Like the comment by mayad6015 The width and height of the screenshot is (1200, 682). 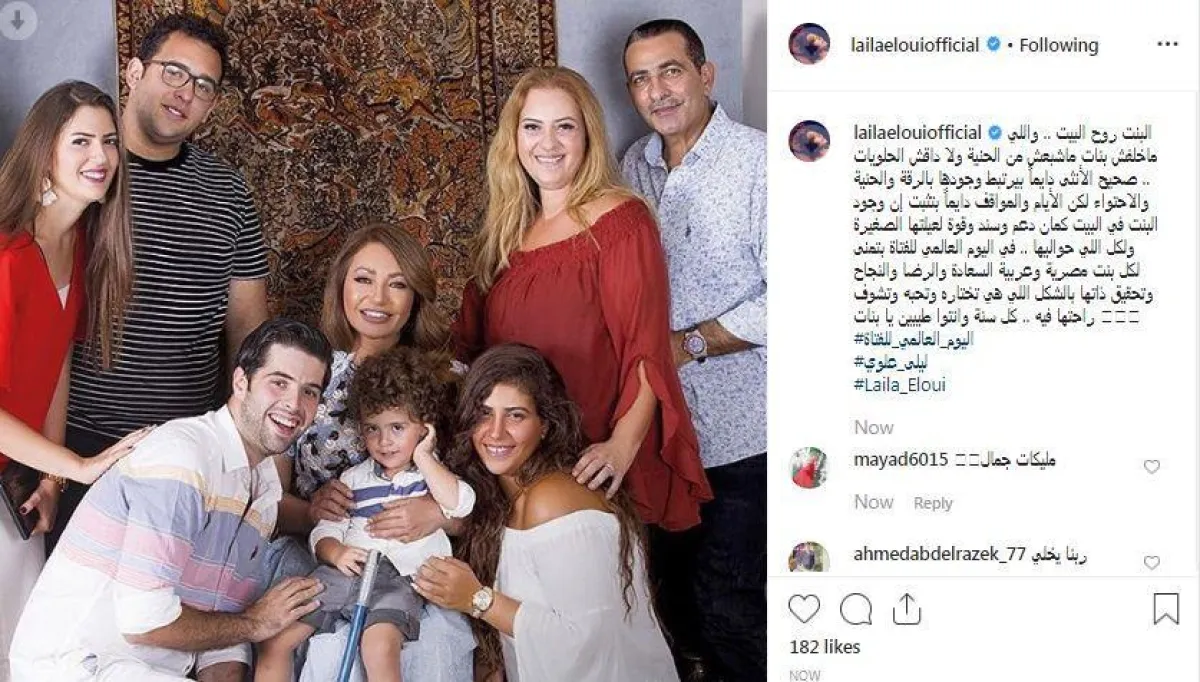1152,467
